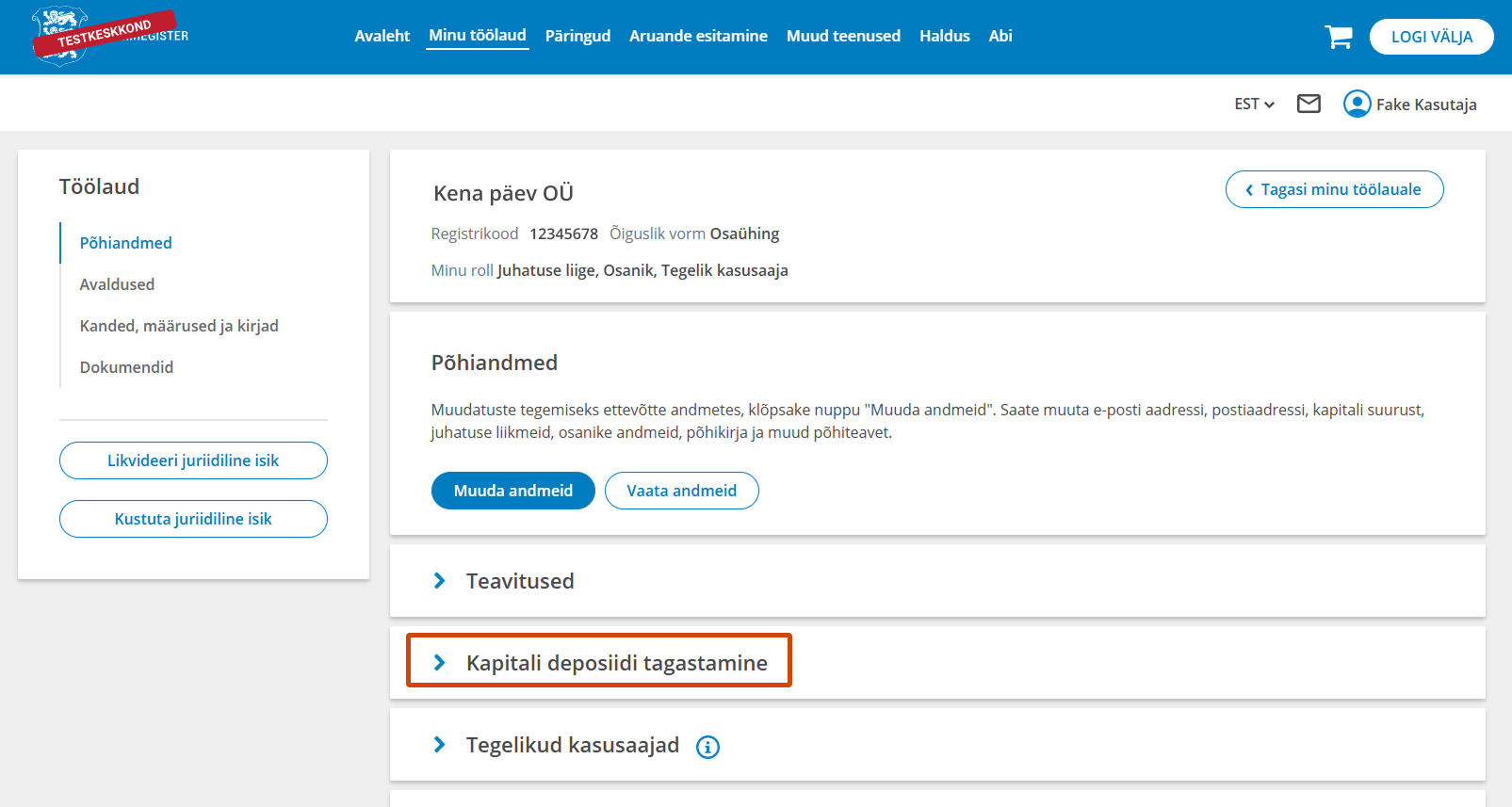Click Tagasi minu töölauale button
Viewport: 1512px width, 807px height.
coord(1334,189)
